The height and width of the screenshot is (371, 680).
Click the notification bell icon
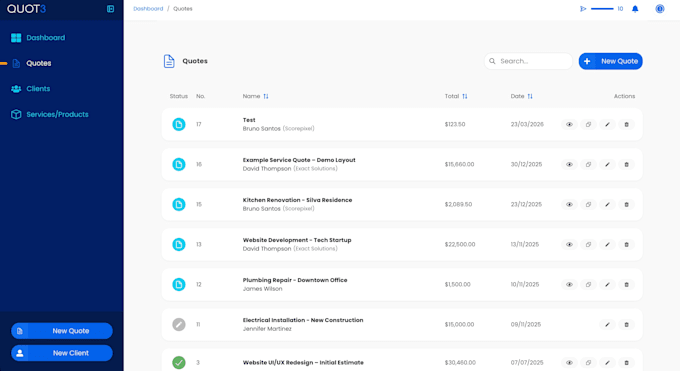635,9
